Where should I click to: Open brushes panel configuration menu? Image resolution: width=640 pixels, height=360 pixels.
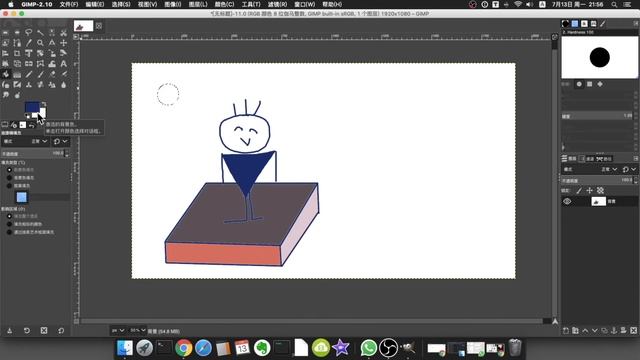(636, 24)
